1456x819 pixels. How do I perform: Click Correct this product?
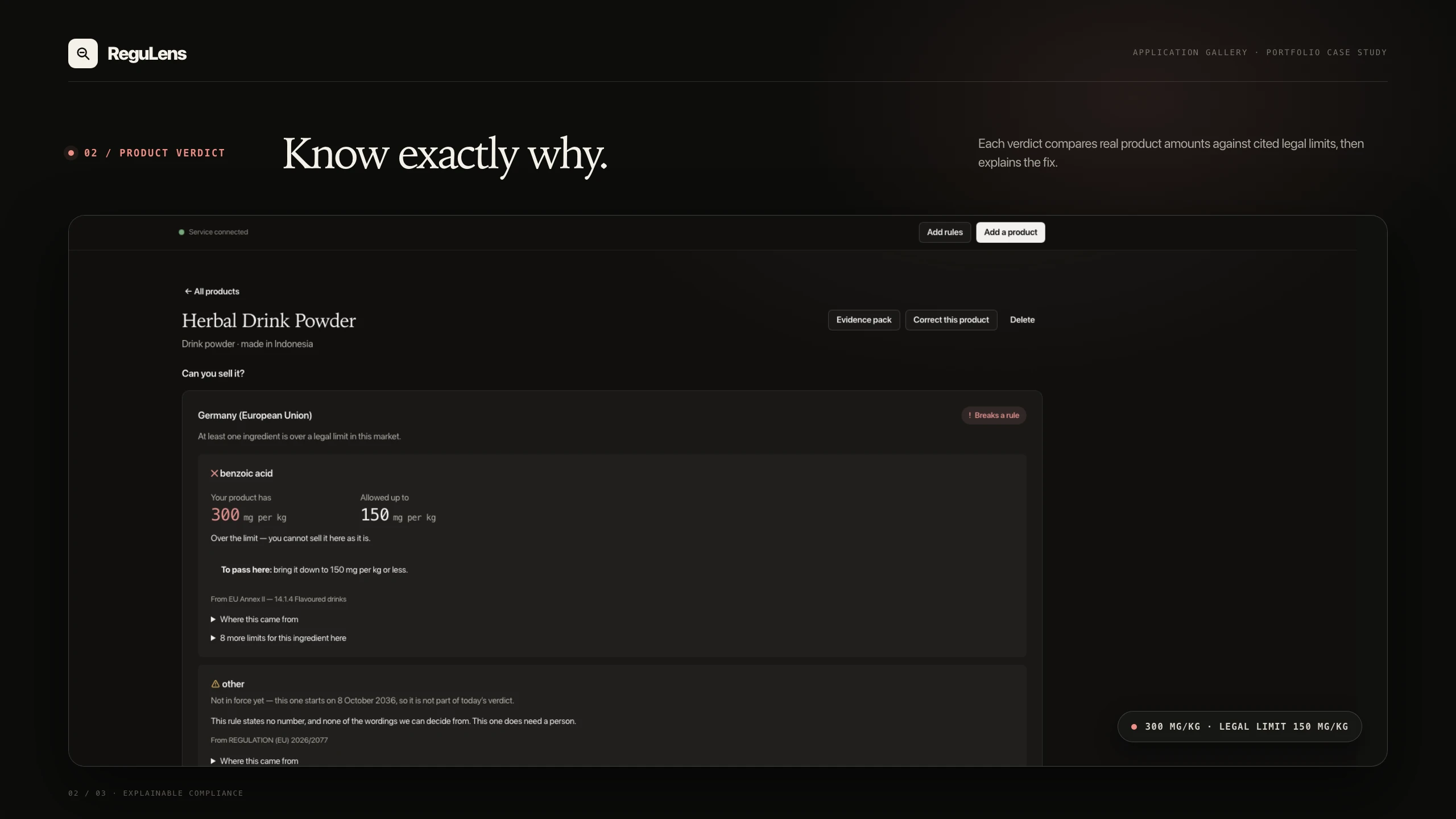coord(951,320)
